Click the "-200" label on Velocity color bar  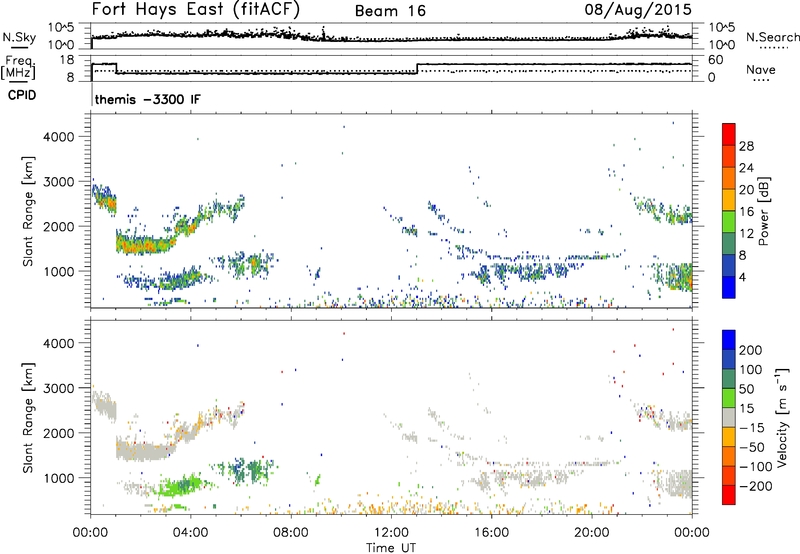pos(756,486)
